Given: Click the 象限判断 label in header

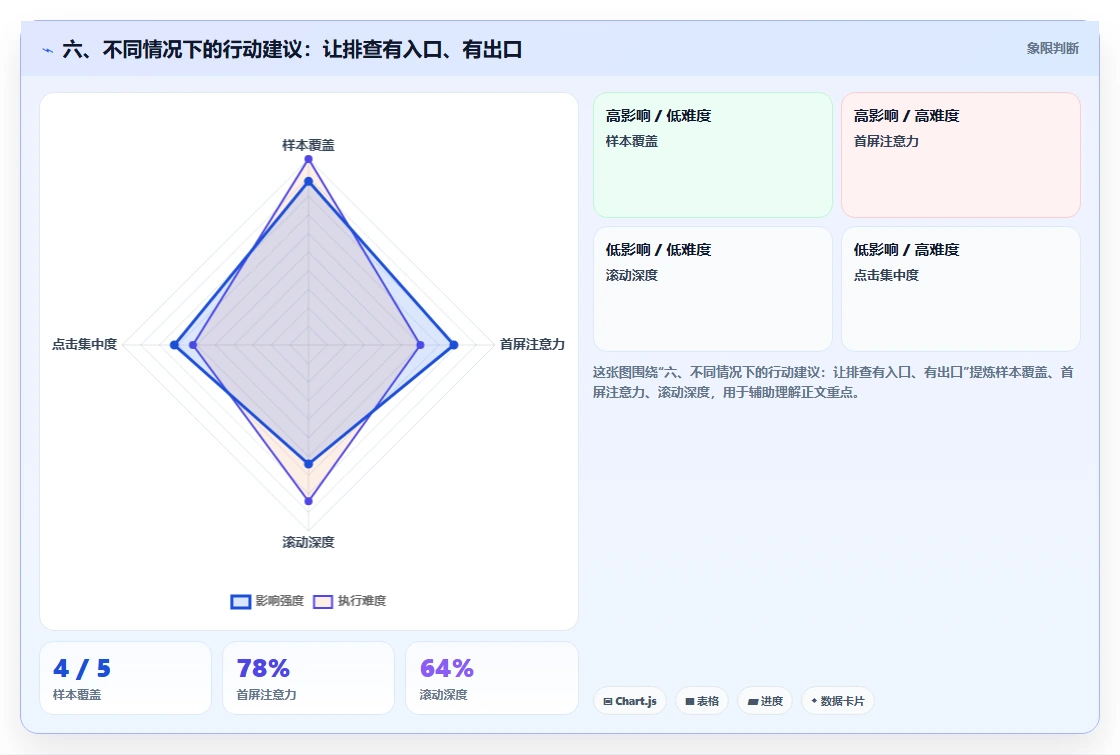Looking at the screenshot, I should click(1052, 49).
